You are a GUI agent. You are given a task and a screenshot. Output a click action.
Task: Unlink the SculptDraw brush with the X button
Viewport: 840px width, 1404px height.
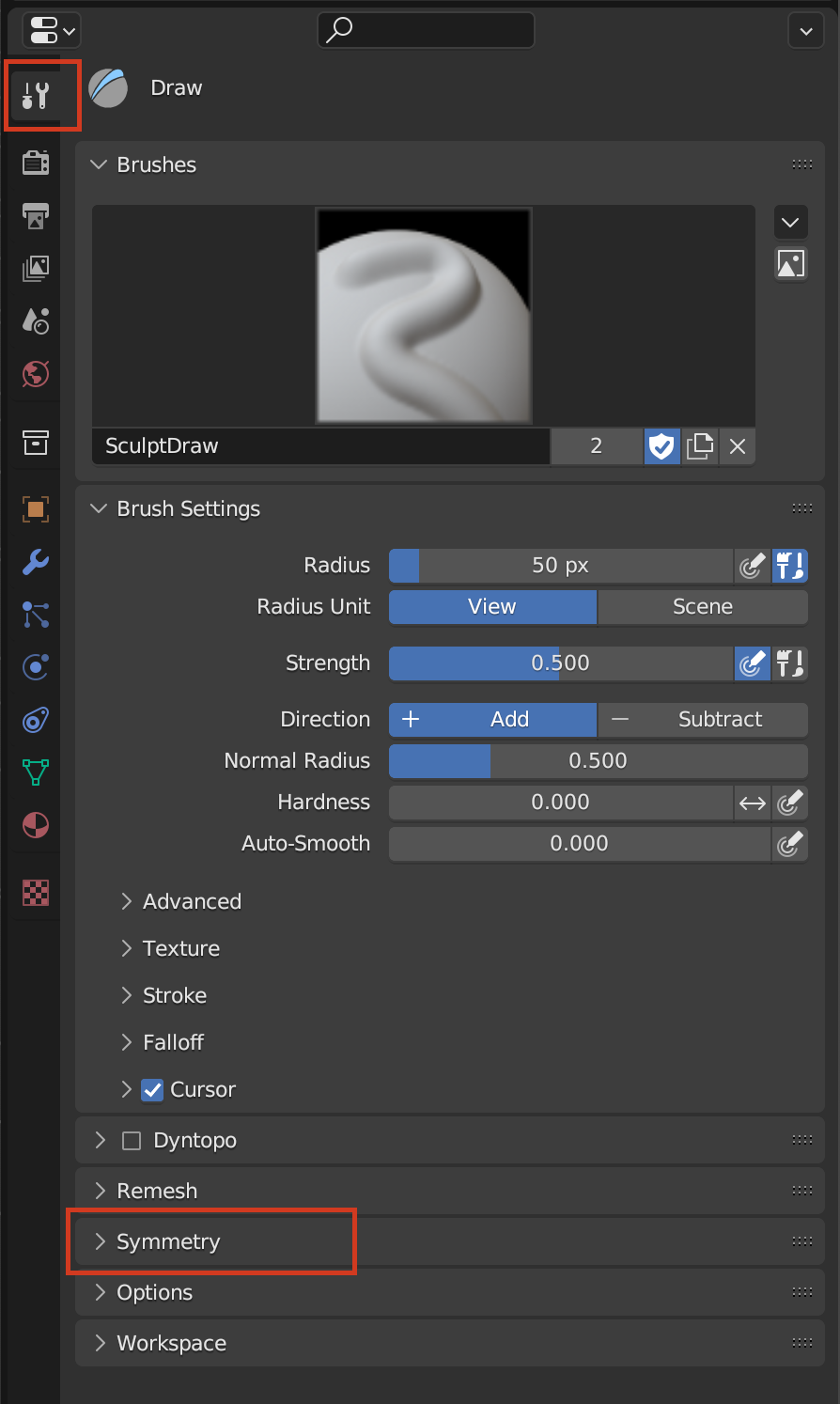point(737,446)
